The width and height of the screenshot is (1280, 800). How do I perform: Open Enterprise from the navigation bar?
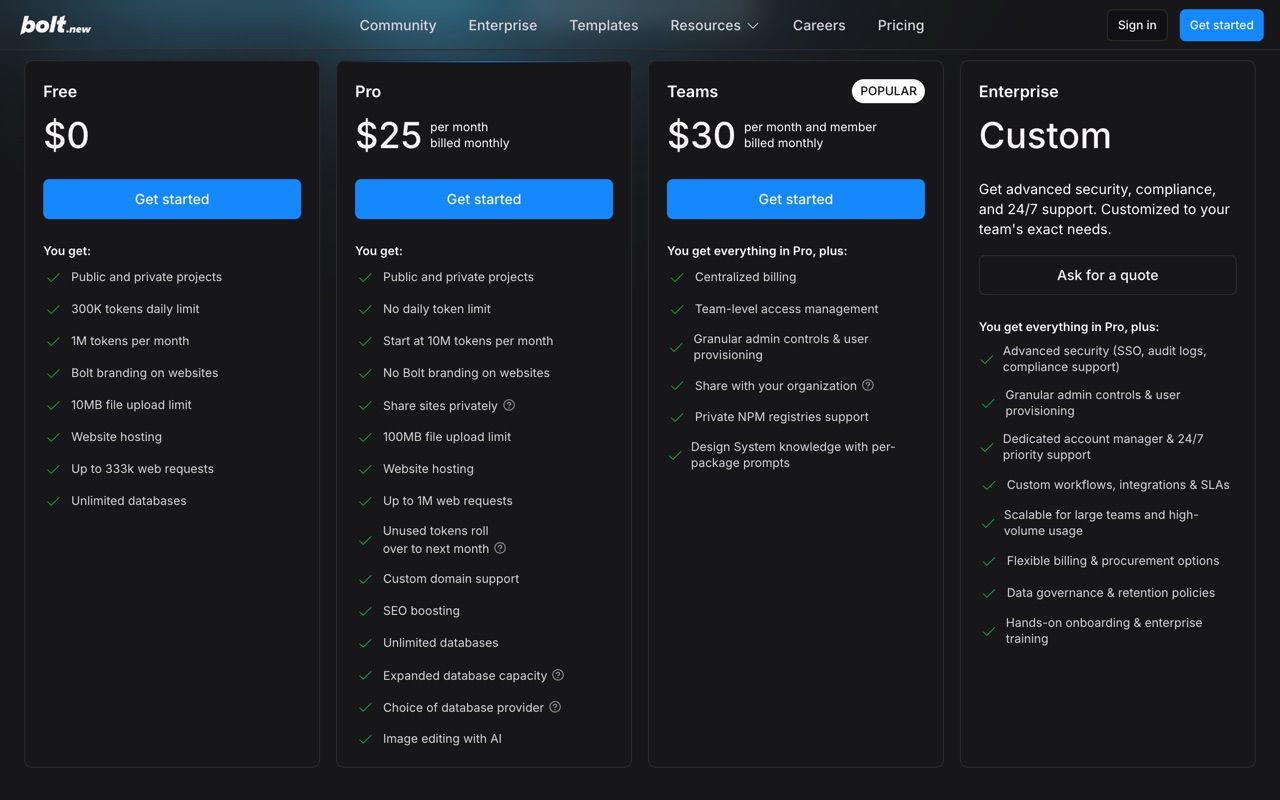[503, 25]
